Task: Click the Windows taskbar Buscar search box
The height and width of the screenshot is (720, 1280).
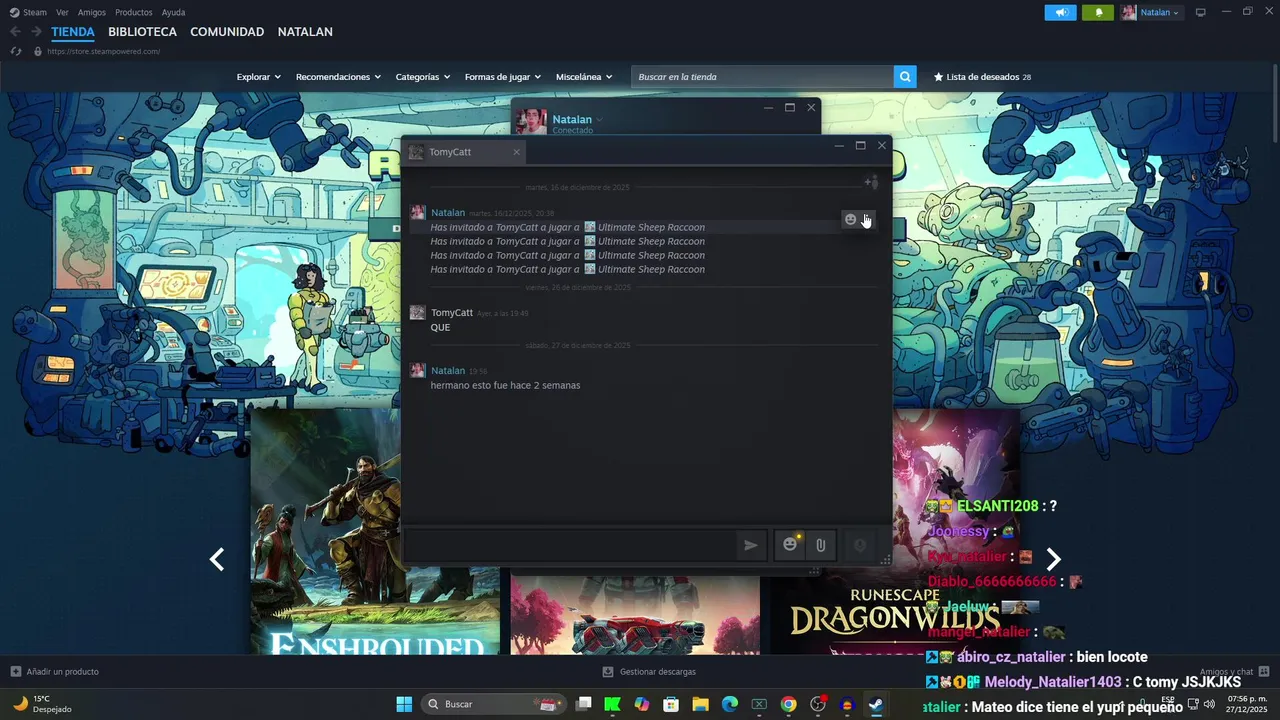Action: [x=495, y=704]
